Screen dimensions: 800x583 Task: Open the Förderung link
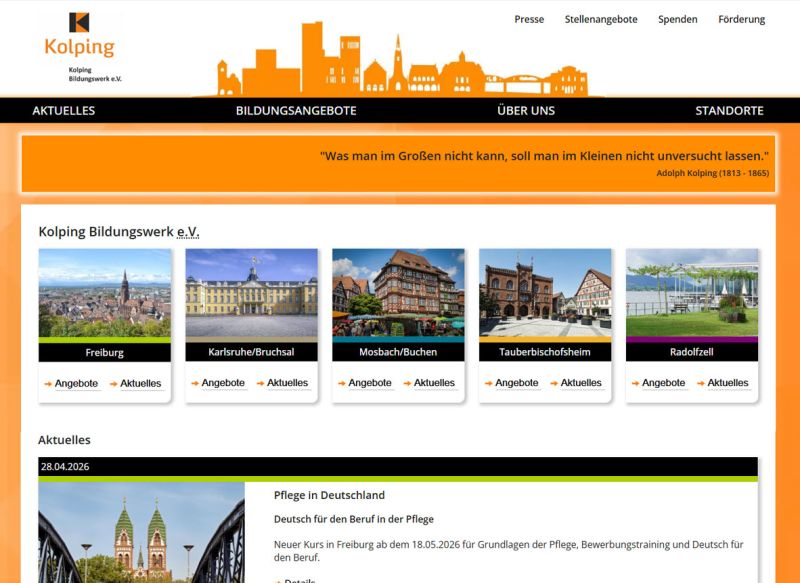pyautogui.click(x=741, y=19)
